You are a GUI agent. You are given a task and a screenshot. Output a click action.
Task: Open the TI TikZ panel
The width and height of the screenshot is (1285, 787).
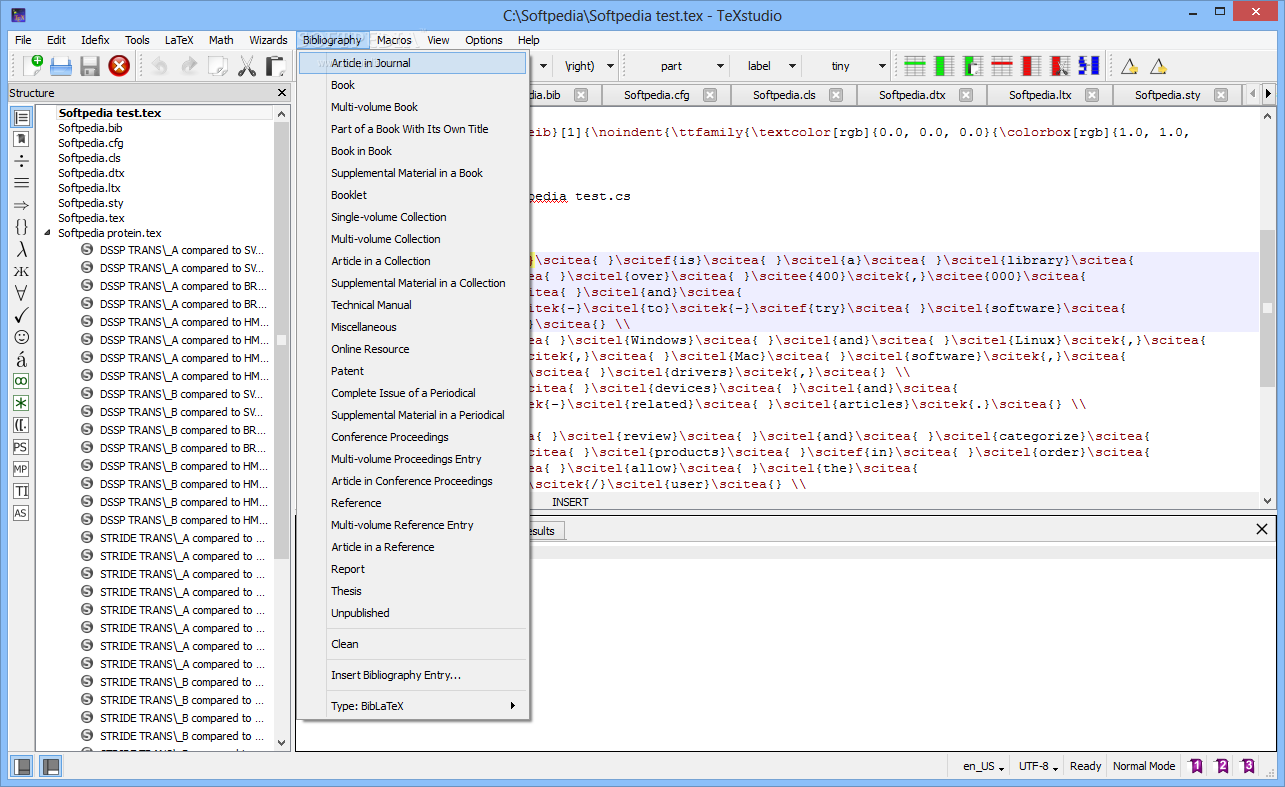tap(21, 491)
